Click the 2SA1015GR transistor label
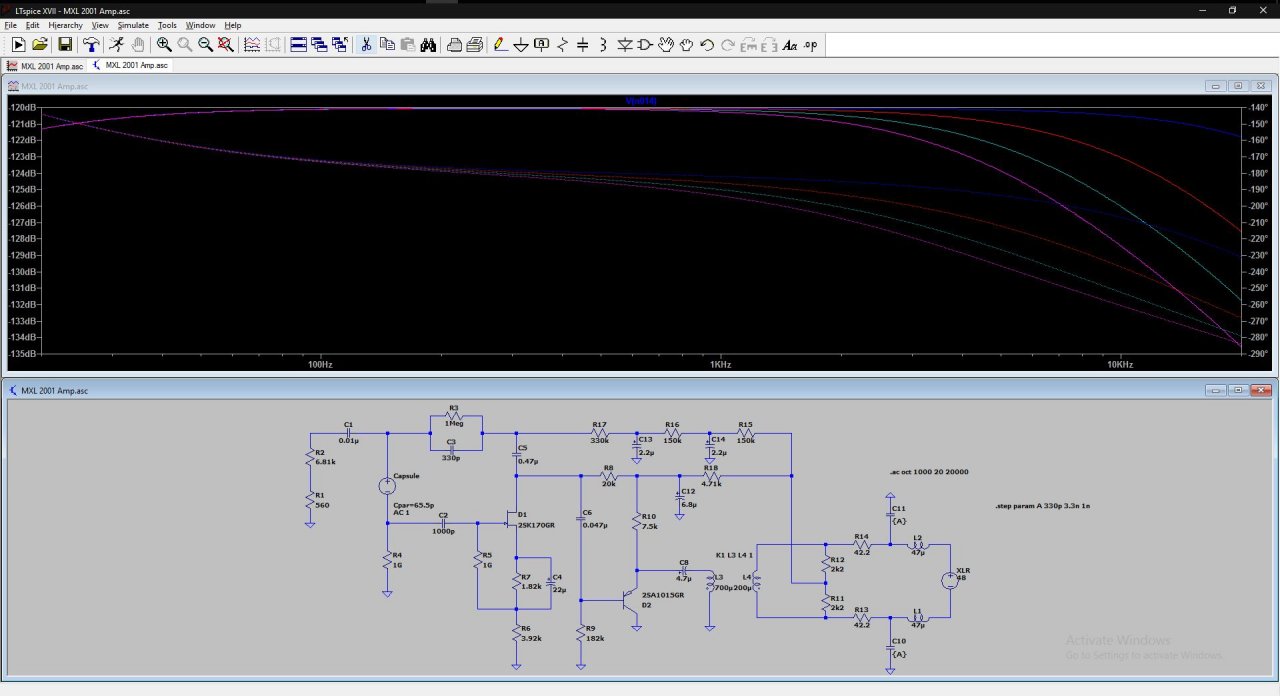The width and height of the screenshot is (1280, 696). (x=663, y=595)
